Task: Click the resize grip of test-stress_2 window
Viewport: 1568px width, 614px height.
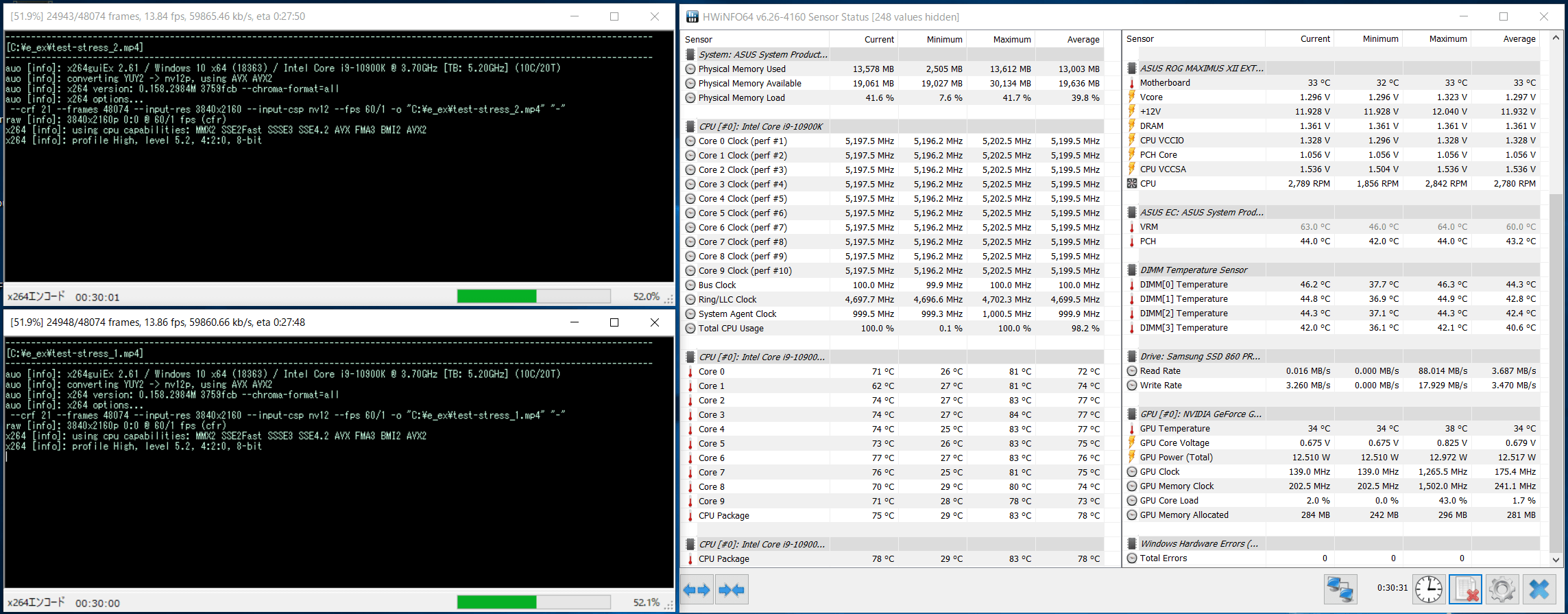Action: click(x=669, y=299)
